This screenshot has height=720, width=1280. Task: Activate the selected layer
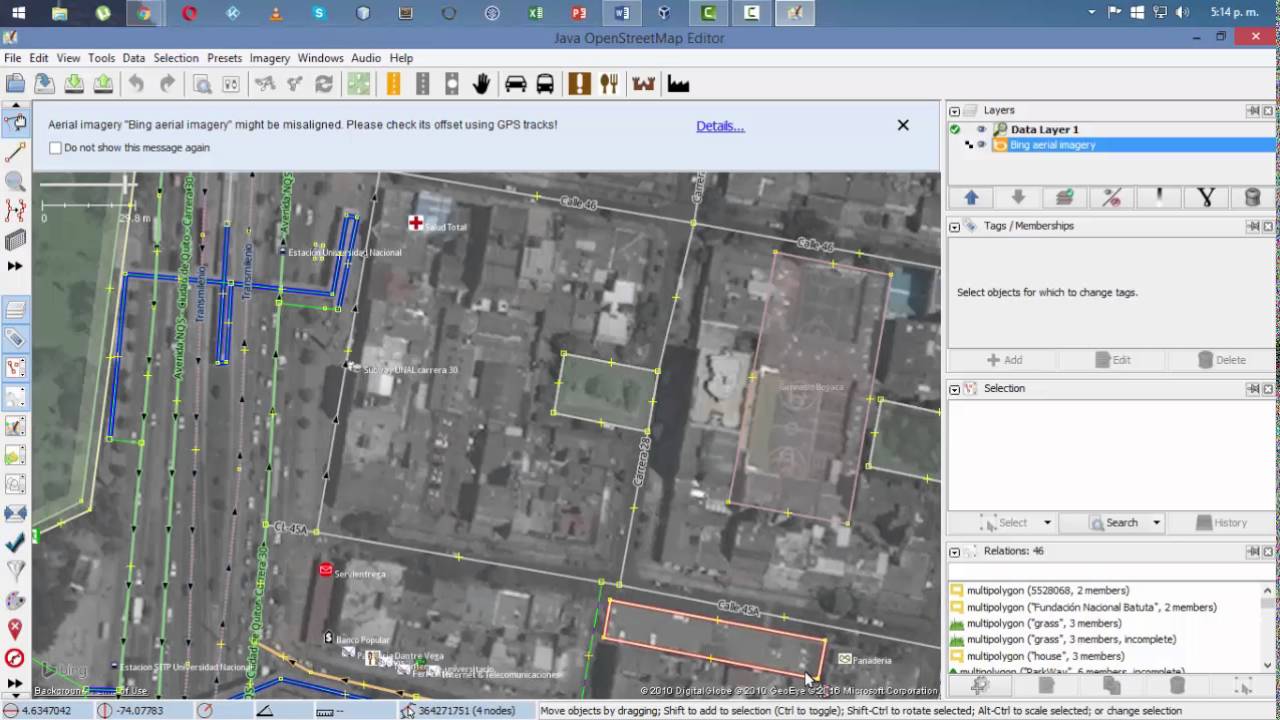[x=1064, y=198]
